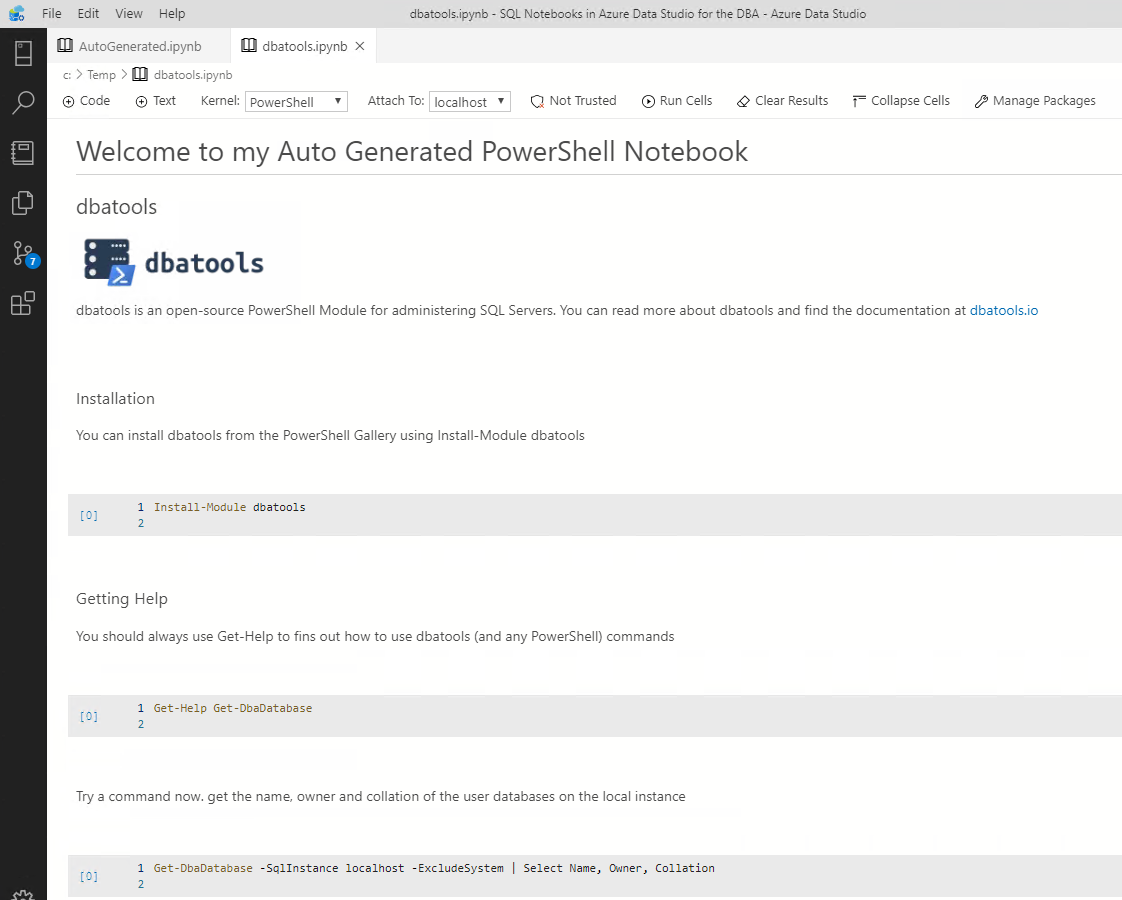Click the Welcome to my Auto Generated heading
Viewport: 1122px width, 900px height.
[412, 152]
